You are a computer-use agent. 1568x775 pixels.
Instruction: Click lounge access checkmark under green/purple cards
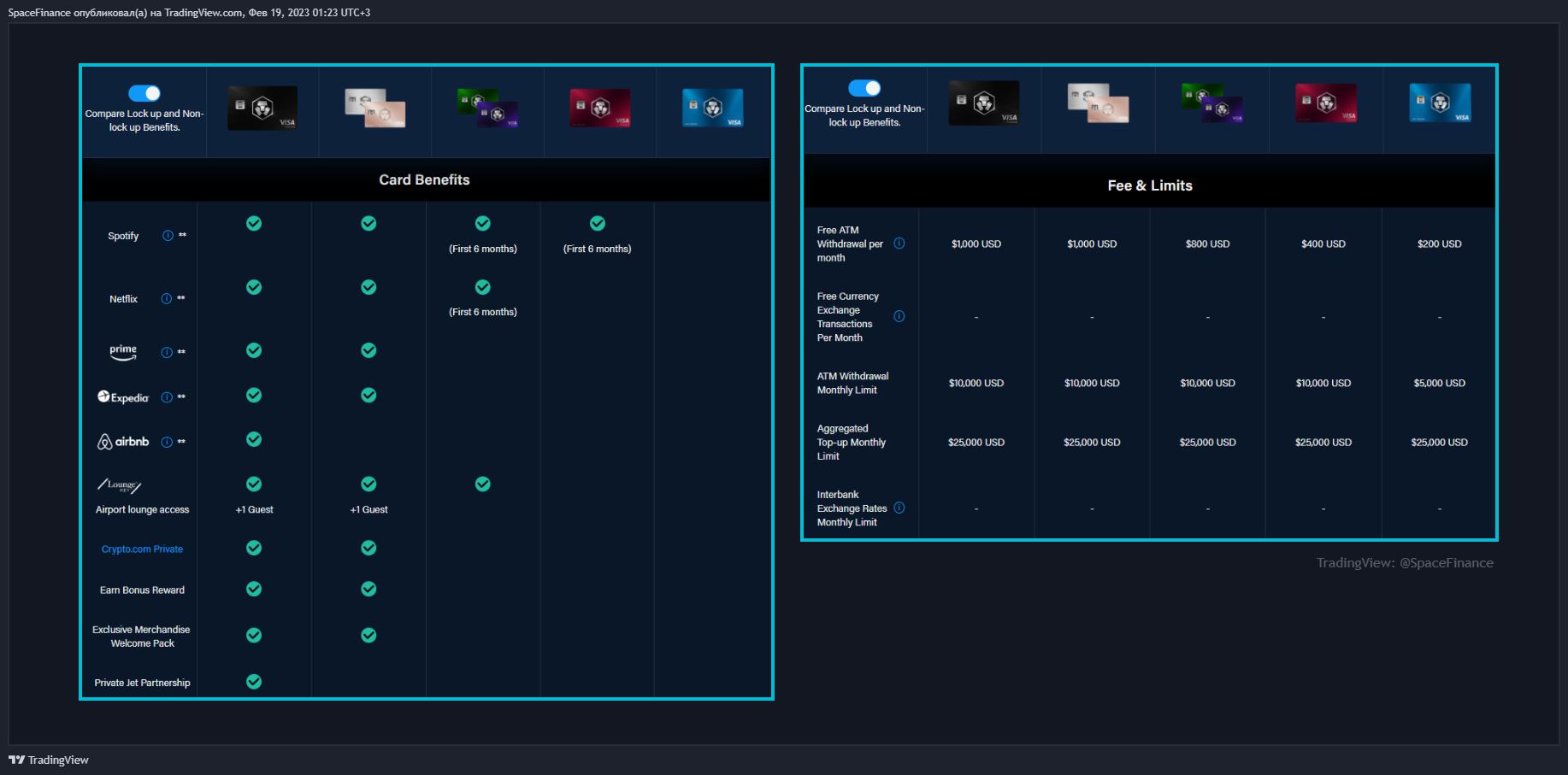click(x=483, y=484)
